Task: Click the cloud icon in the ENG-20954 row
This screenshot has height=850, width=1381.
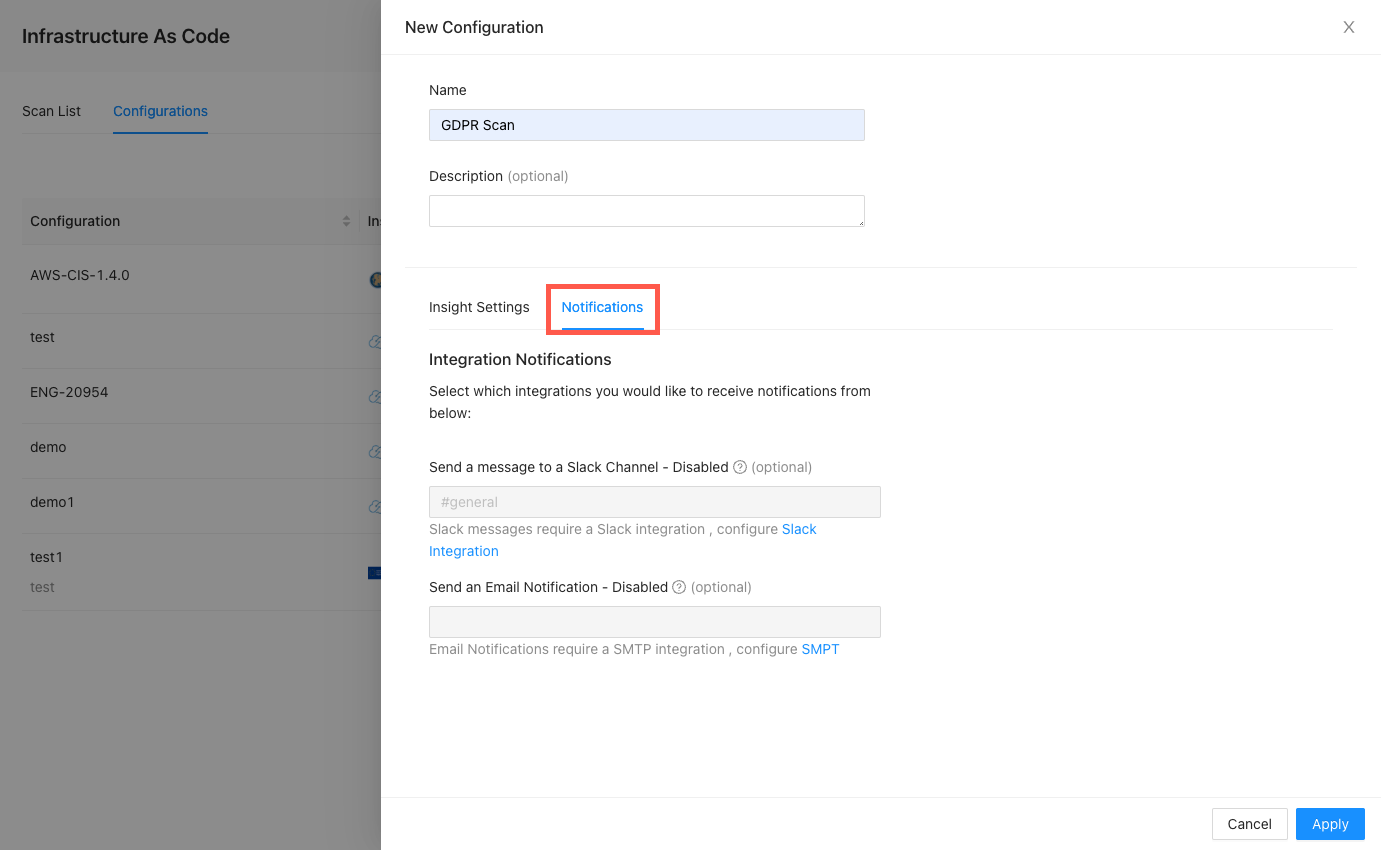Action: [x=375, y=397]
